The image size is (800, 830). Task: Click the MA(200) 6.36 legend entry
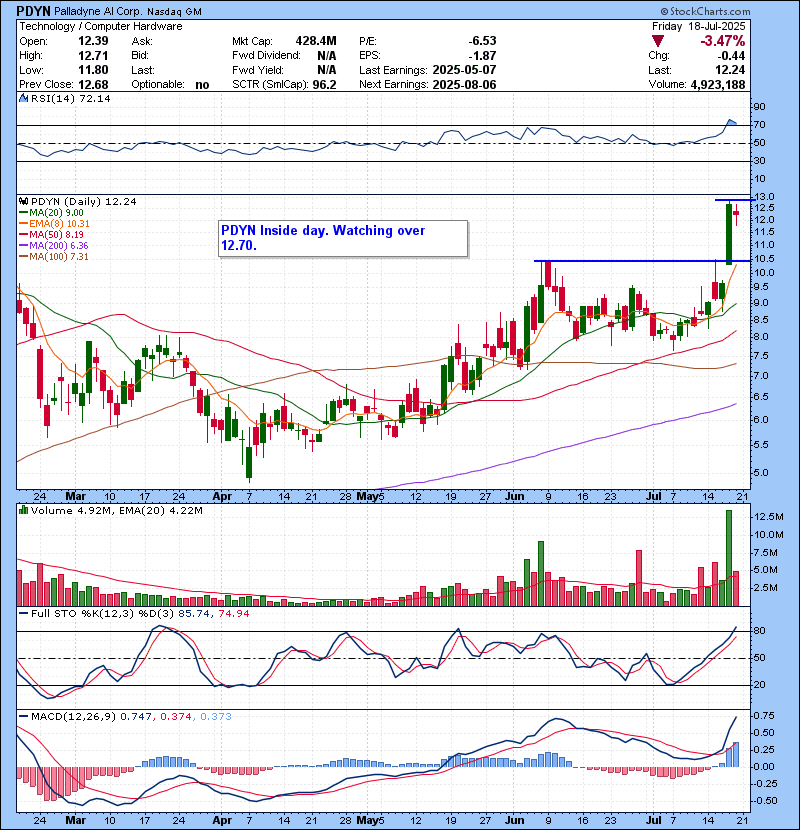pos(53,246)
